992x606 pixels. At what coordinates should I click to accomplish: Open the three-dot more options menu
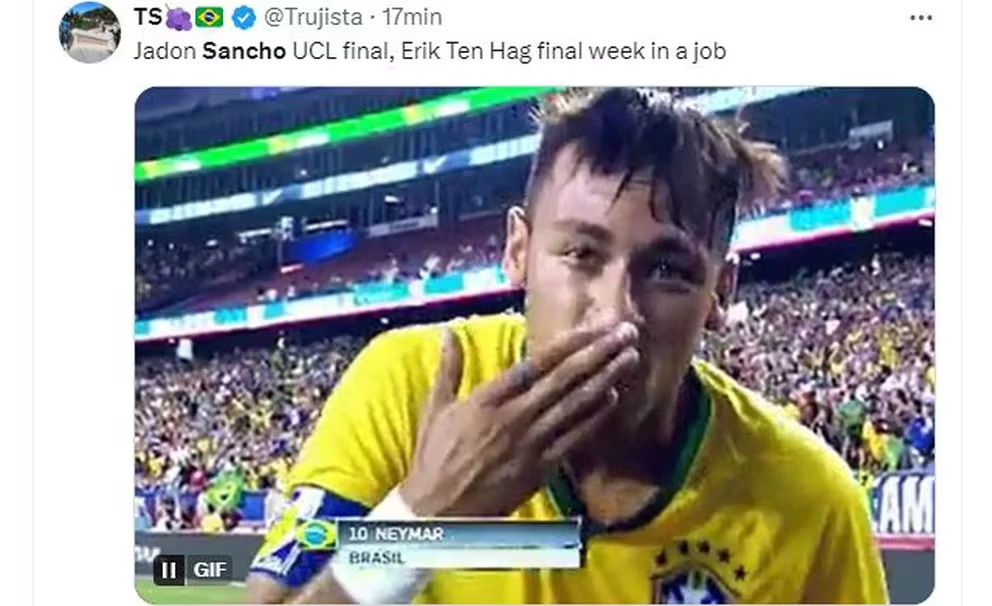click(x=921, y=18)
